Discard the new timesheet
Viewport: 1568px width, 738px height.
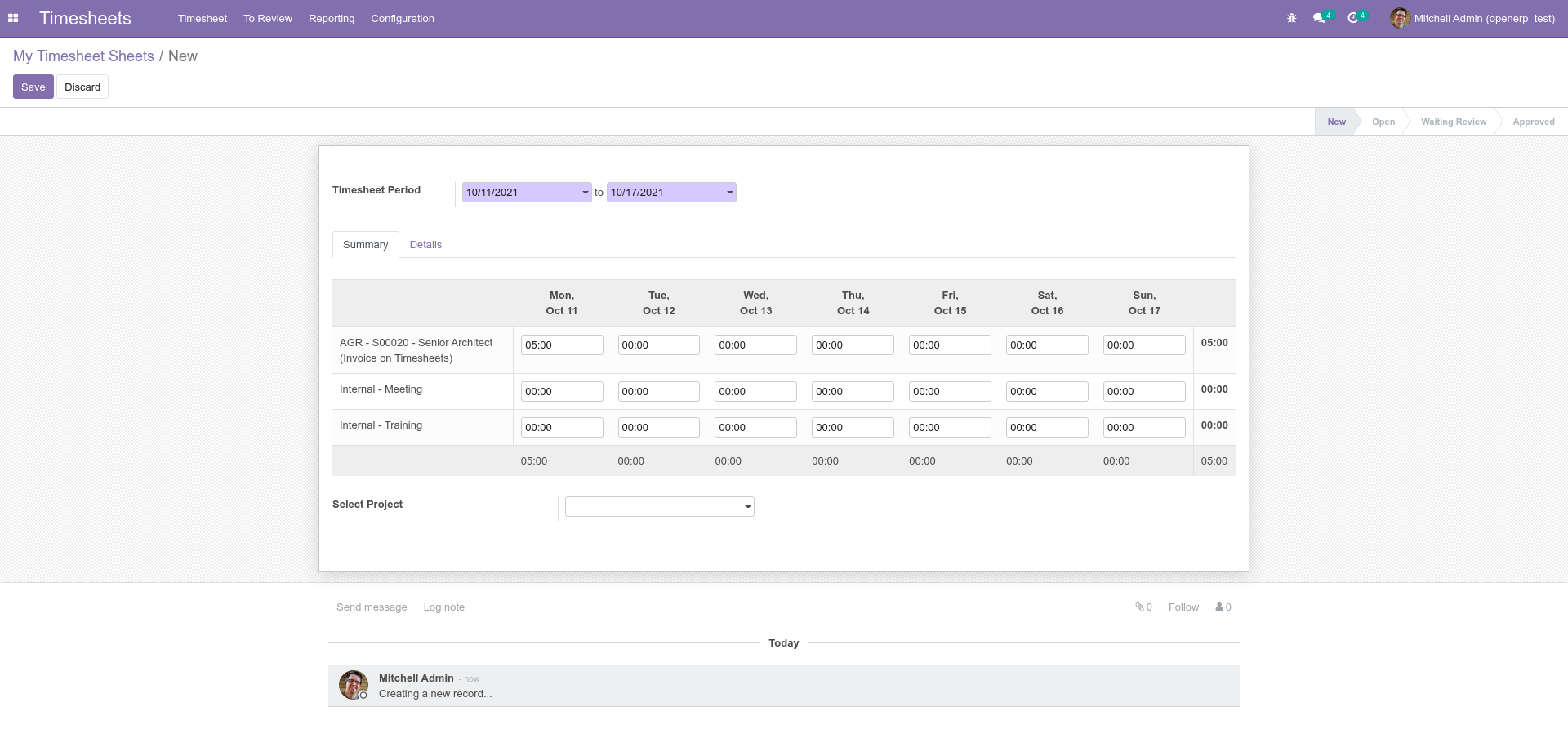tap(82, 87)
